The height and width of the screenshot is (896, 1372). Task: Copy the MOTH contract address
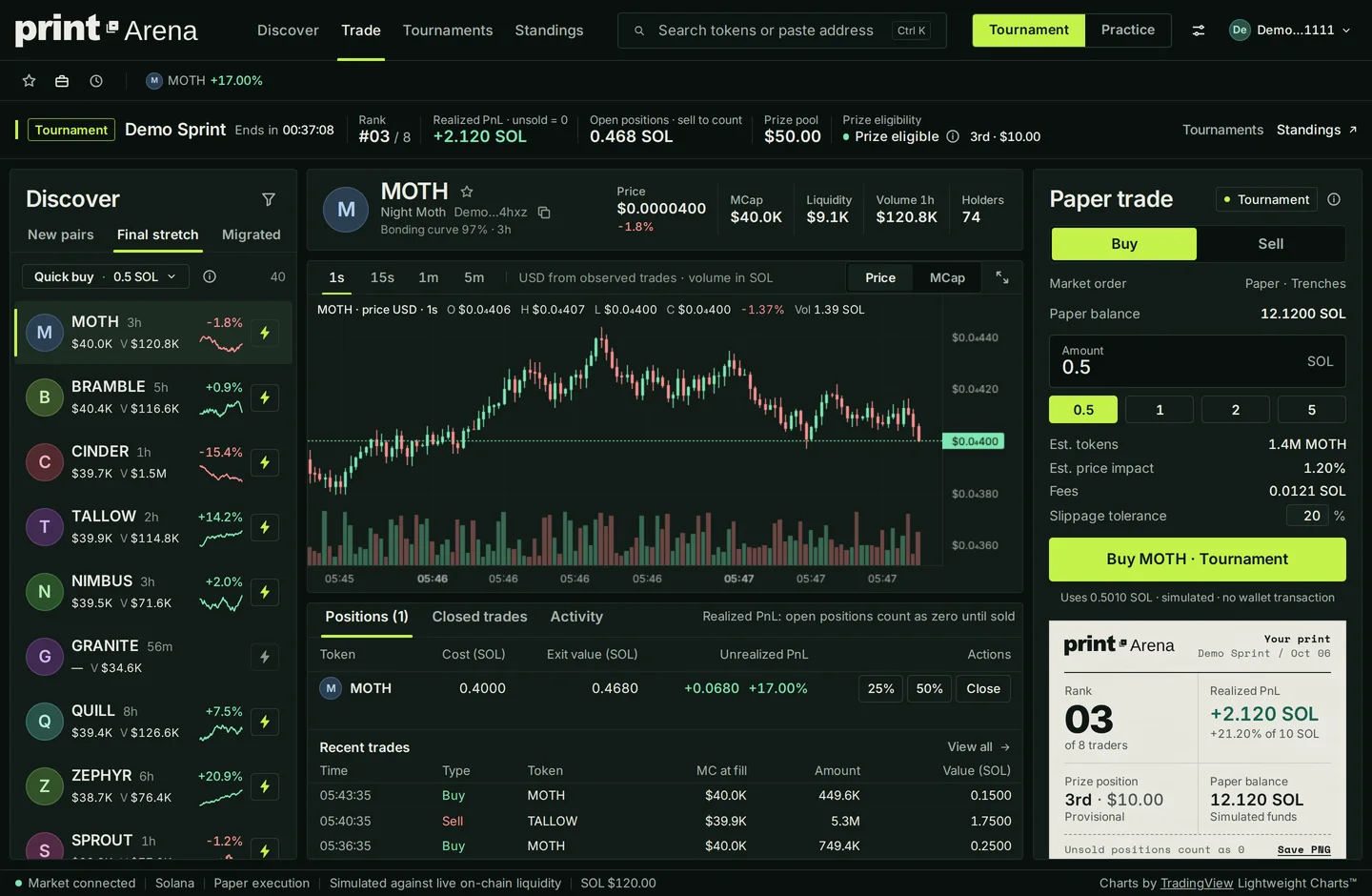click(544, 213)
